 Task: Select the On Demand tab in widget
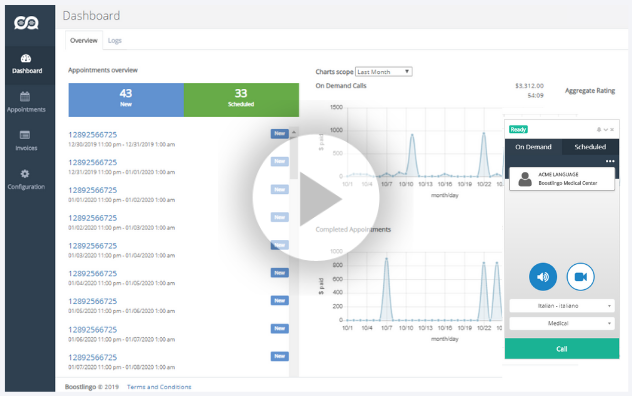[x=533, y=147]
